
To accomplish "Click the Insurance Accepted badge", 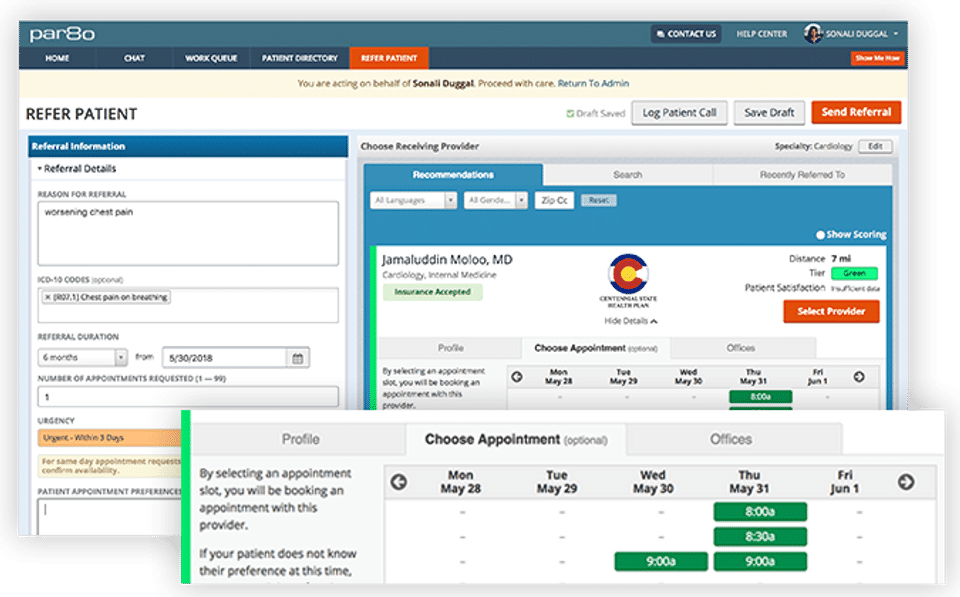I will (432, 292).
